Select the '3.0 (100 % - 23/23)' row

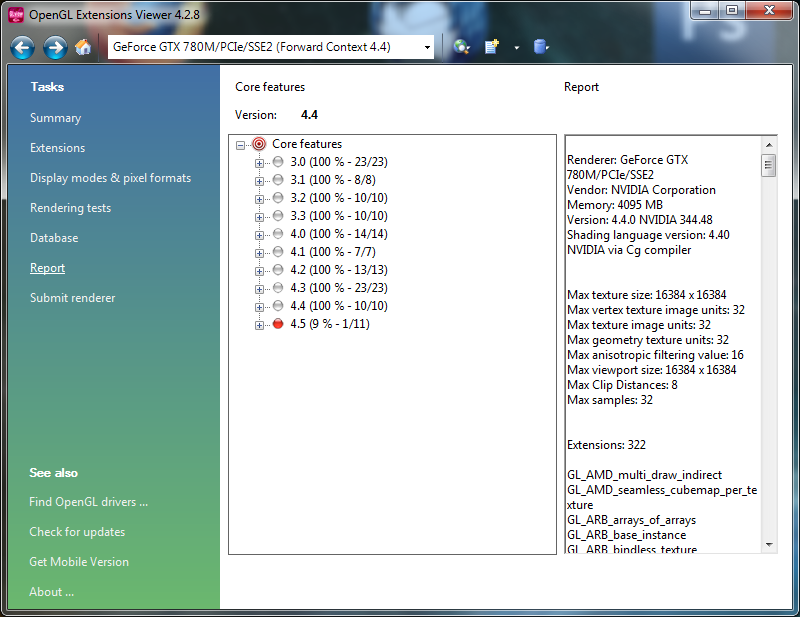point(339,162)
